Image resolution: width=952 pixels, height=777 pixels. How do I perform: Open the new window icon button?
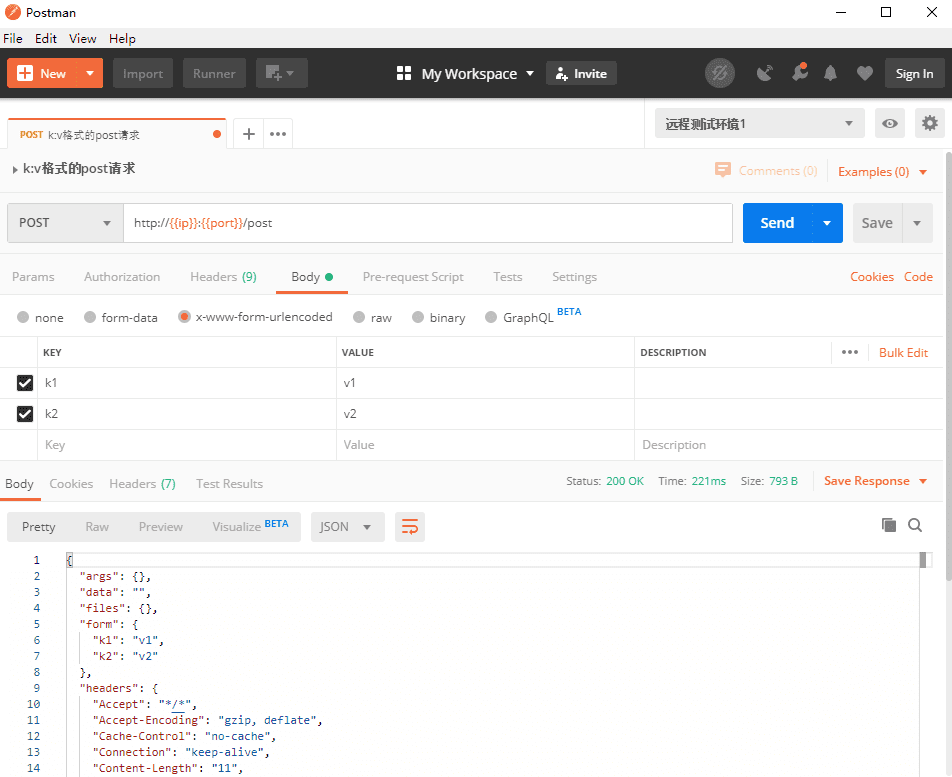coord(282,73)
